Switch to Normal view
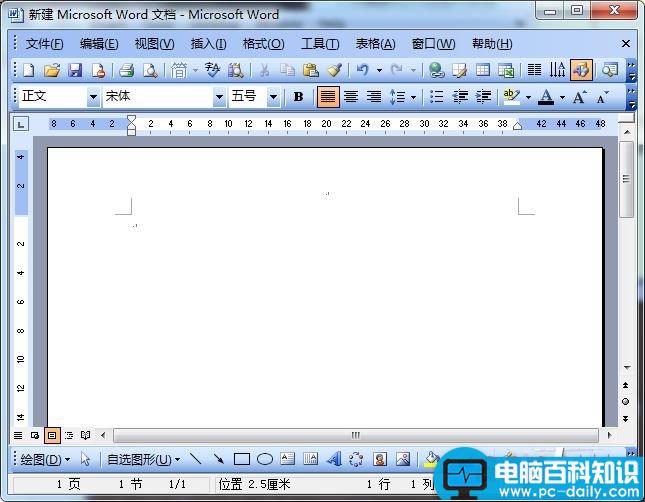The image size is (645, 502). click(x=18, y=435)
